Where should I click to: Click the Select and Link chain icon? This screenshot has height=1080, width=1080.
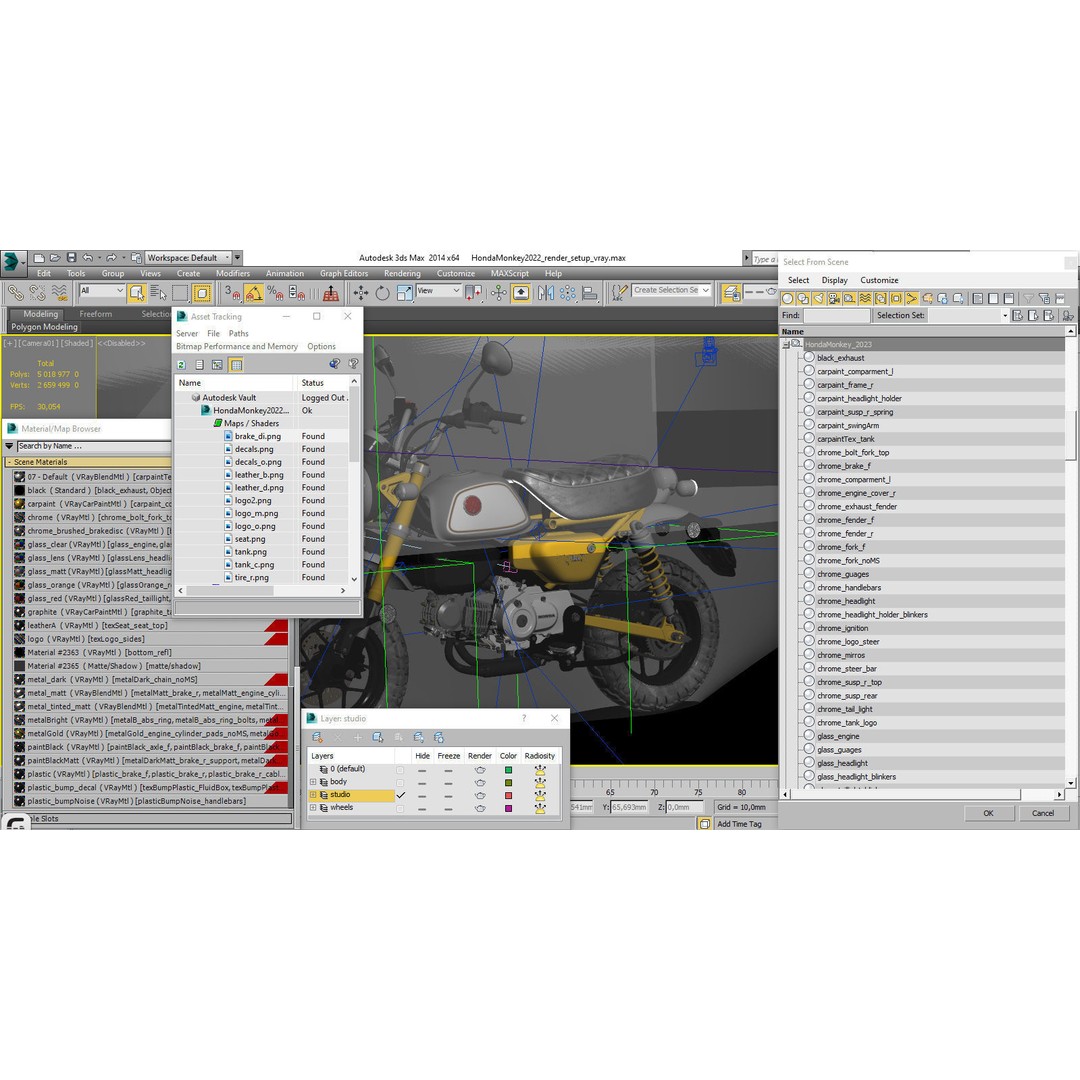click(15, 293)
